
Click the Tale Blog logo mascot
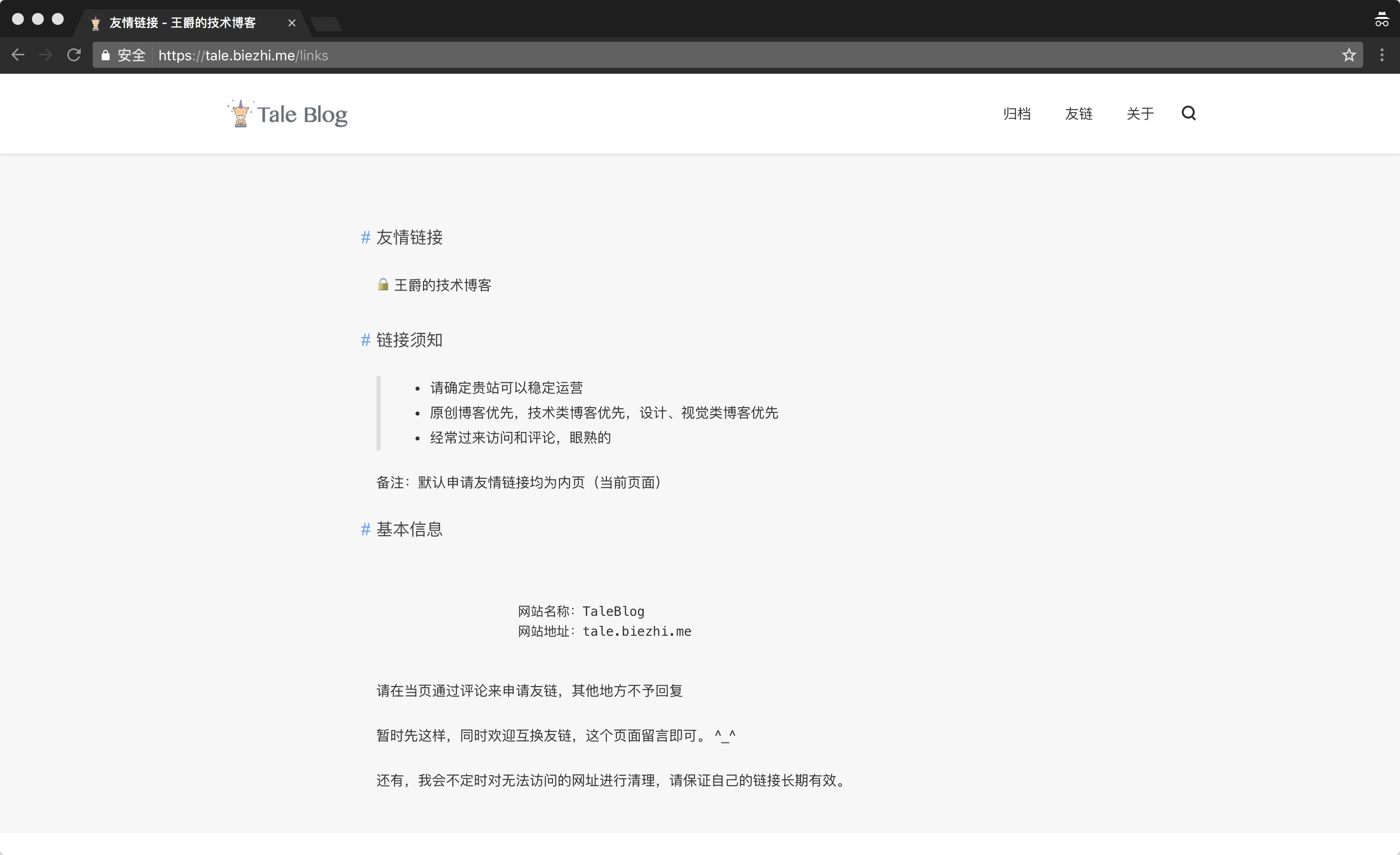[x=240, y=114]
